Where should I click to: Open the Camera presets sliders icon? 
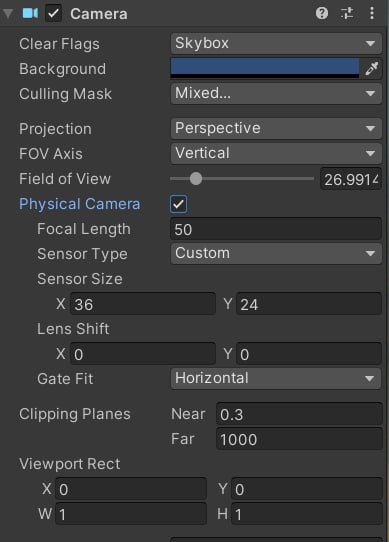point(347,13)
